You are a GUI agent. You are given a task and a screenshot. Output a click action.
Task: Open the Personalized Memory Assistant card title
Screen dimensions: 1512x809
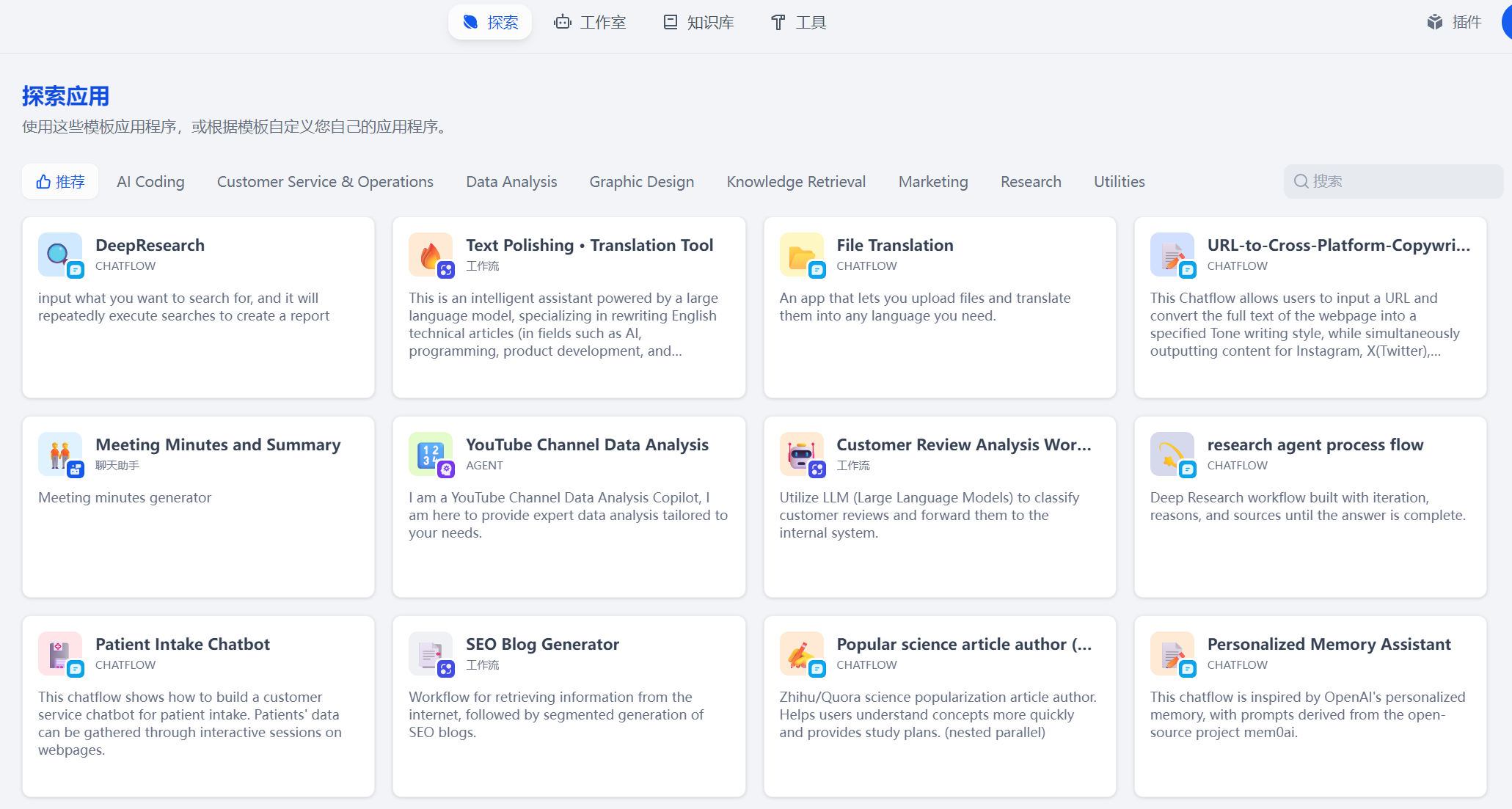[x=1329, y=644]
